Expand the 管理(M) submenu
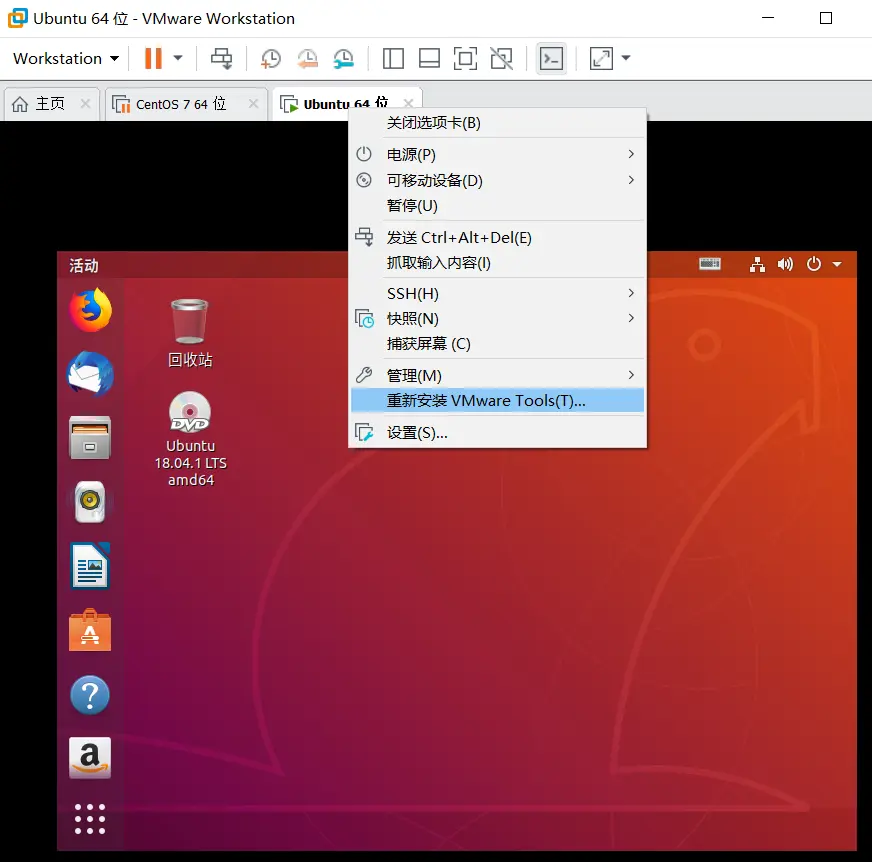Screen dimensions: 872x868 click(x=498, y=375)
